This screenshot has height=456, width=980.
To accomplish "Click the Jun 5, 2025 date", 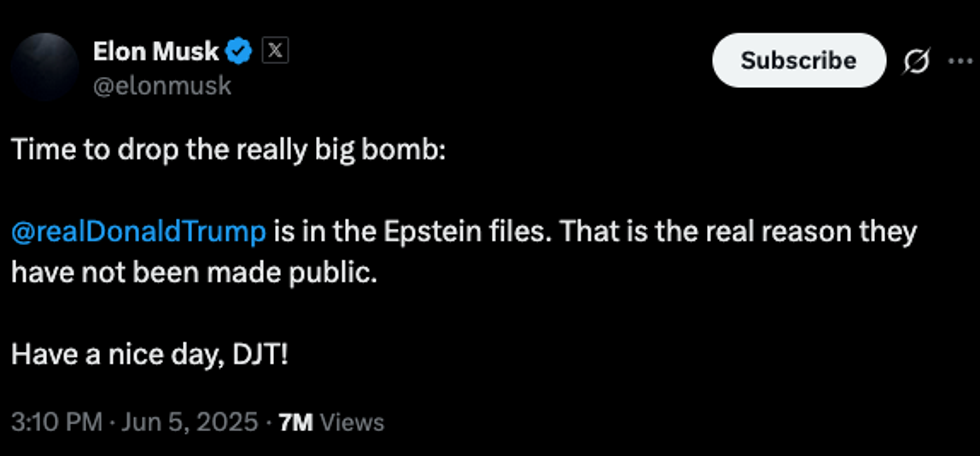I will (x=189, y=422).
